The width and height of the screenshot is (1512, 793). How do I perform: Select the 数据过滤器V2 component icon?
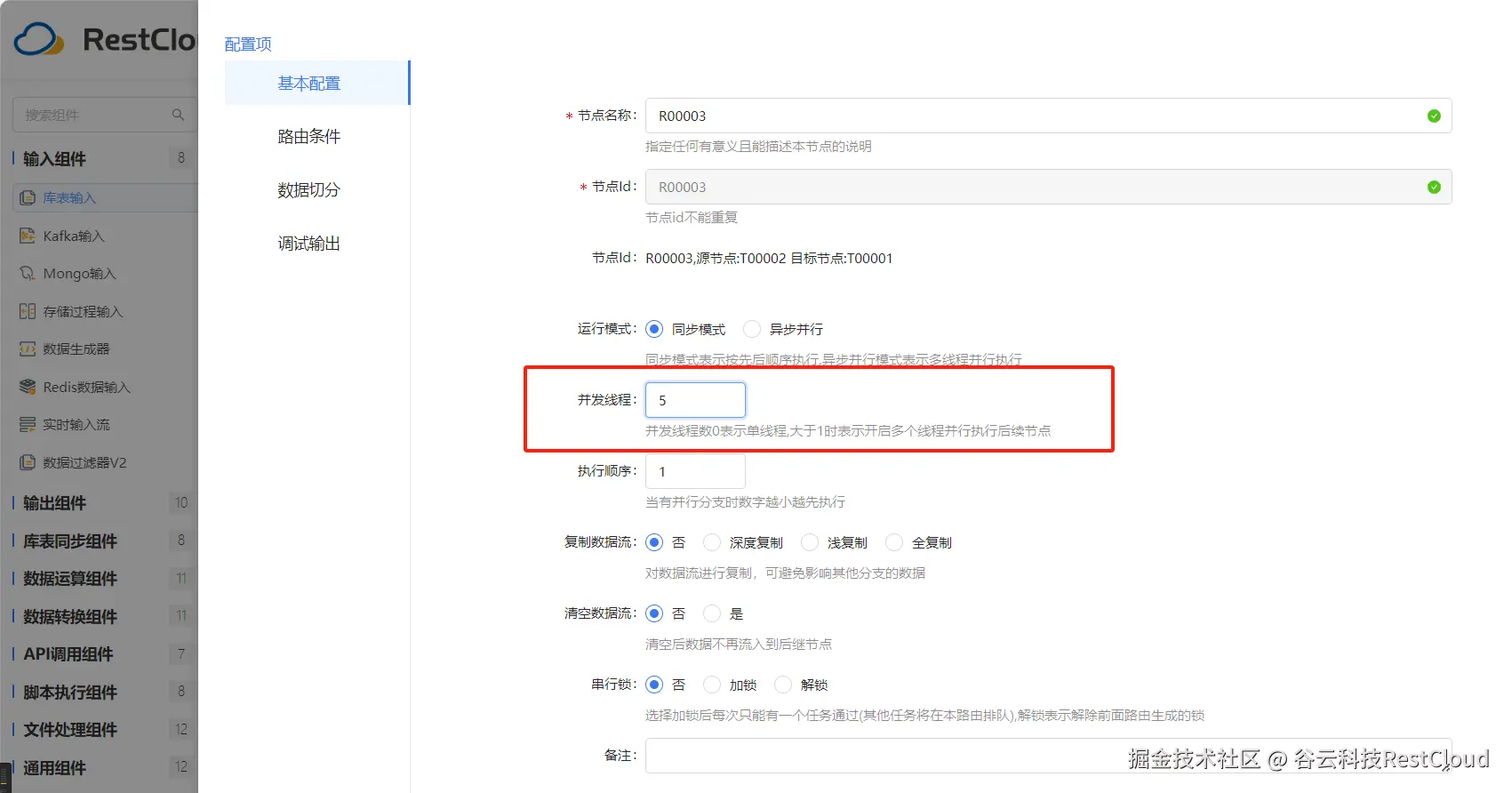coord(28,462)
